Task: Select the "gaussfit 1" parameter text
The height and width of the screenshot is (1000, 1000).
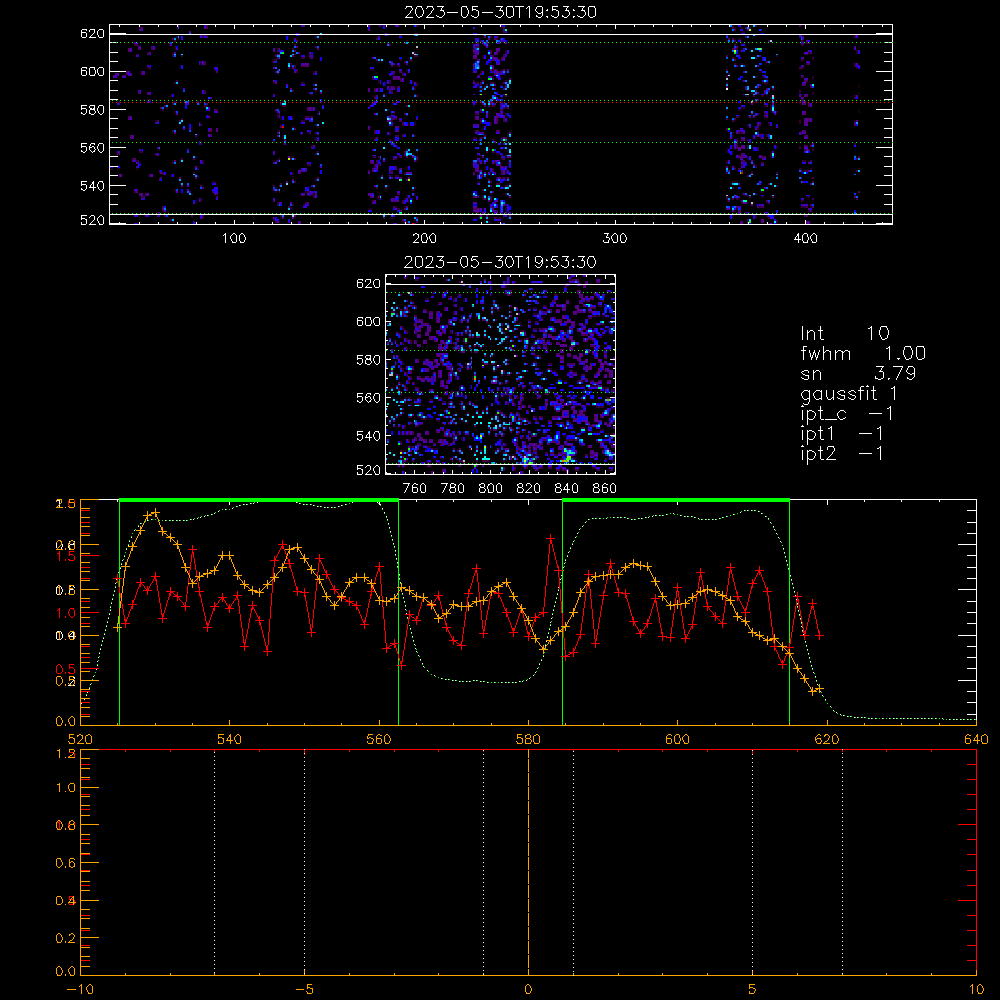Action: [849, 393]
